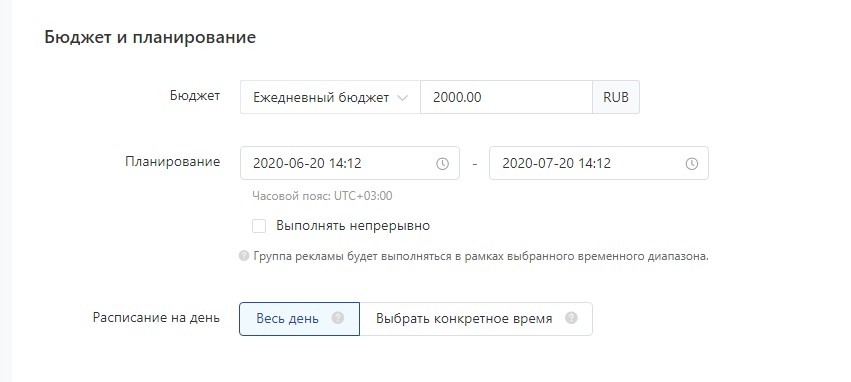Open the clock icon in end date field
The width and height of the screenshot is (851, 382).
(691, 163)
